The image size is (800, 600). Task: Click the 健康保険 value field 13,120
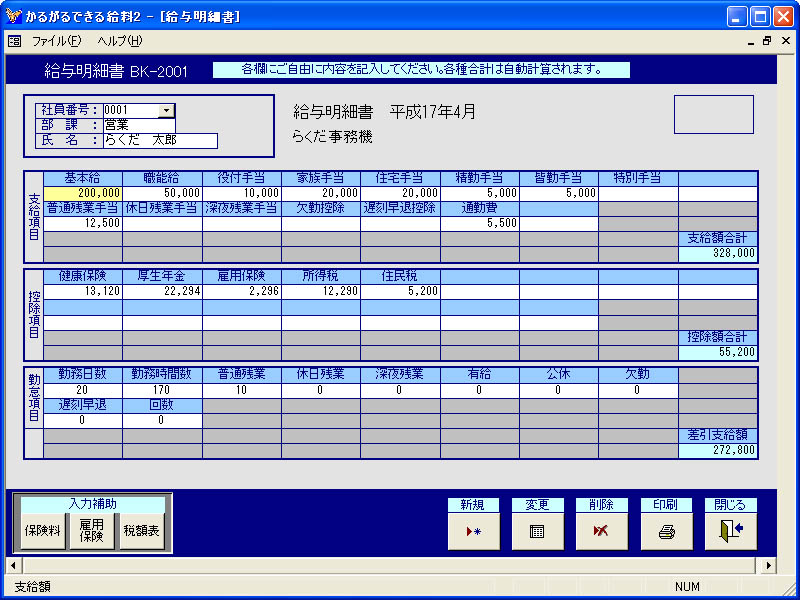click(83, 291)
